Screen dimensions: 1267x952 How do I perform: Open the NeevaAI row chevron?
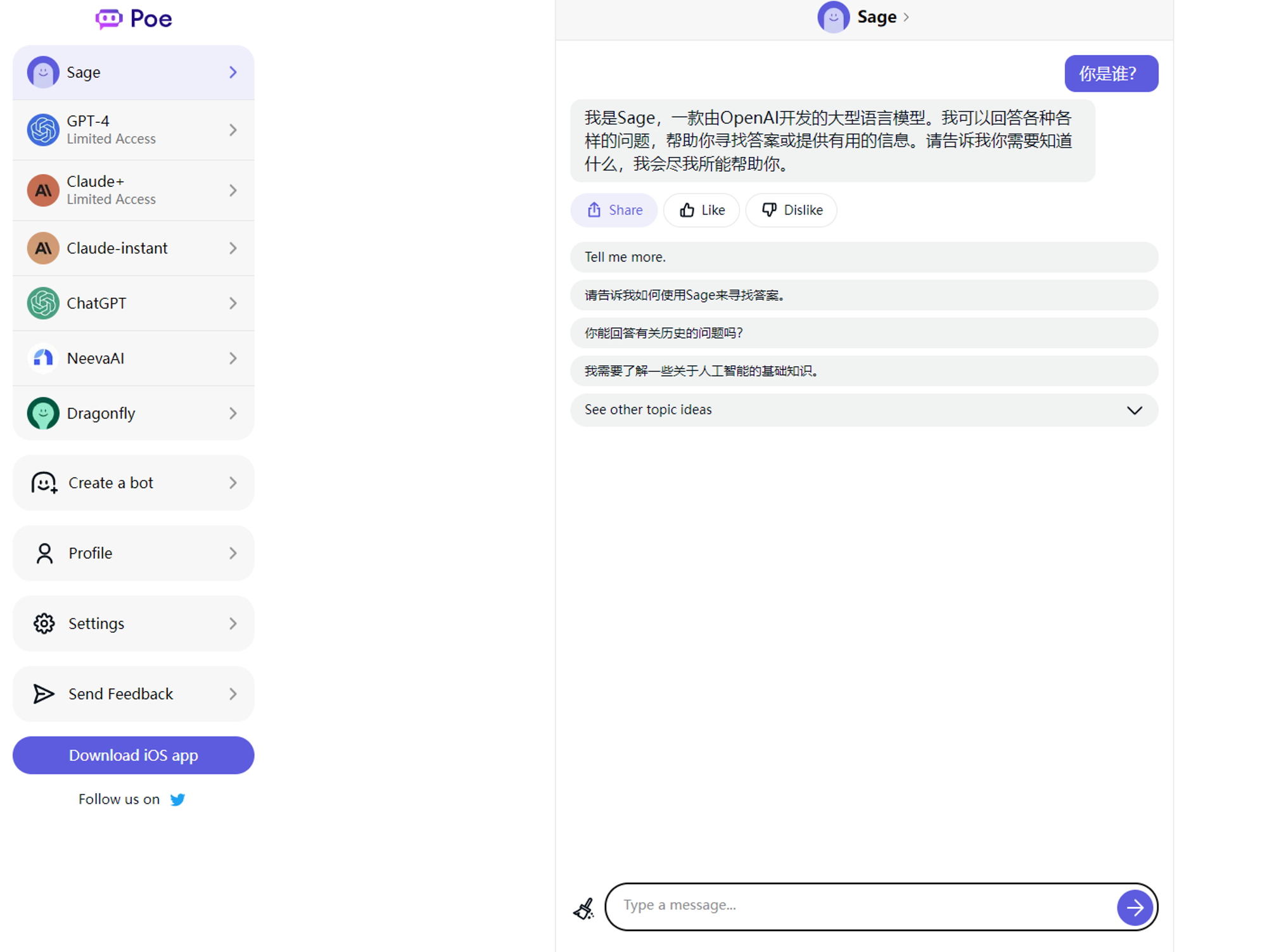[233, 359]
